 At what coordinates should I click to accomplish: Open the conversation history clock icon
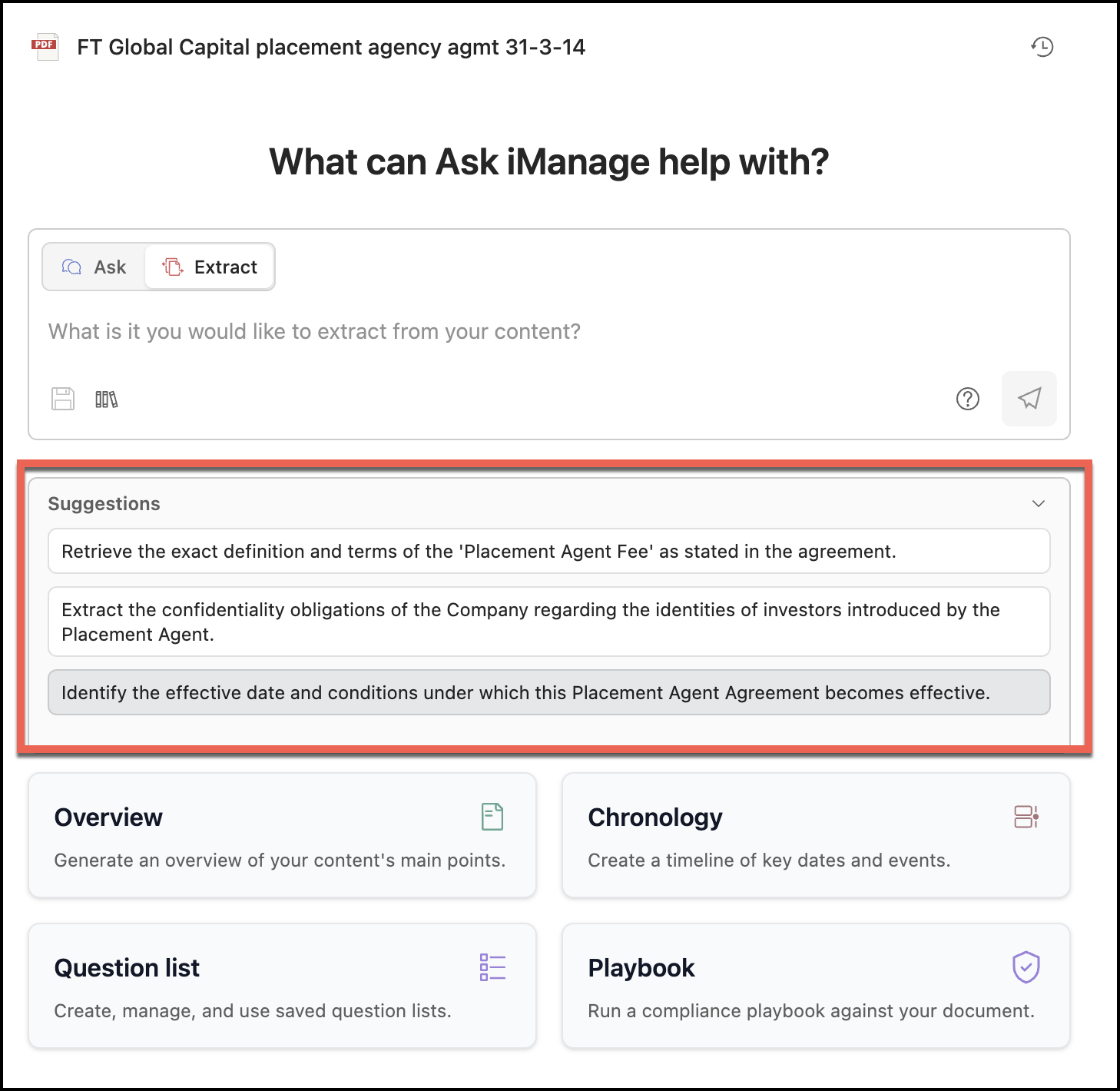click(x=1042, y=47)
